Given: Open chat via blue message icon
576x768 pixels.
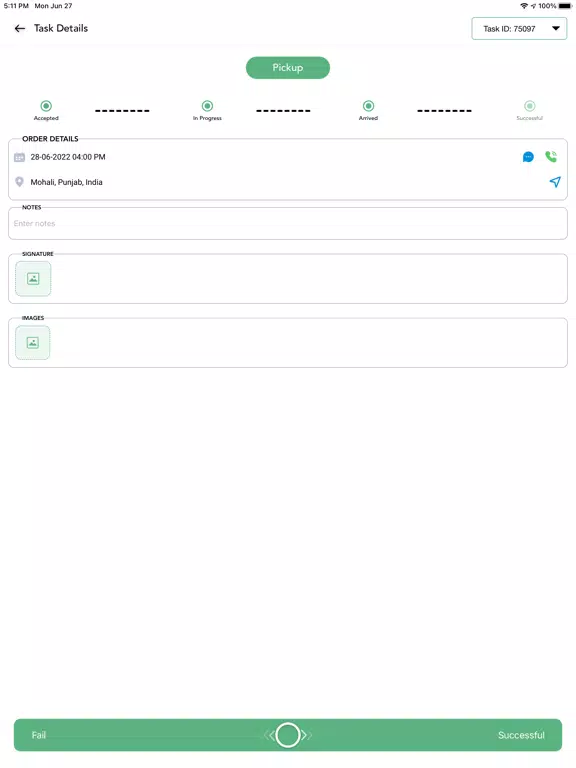Looking at the screenshot, I should tap(528, 157).
